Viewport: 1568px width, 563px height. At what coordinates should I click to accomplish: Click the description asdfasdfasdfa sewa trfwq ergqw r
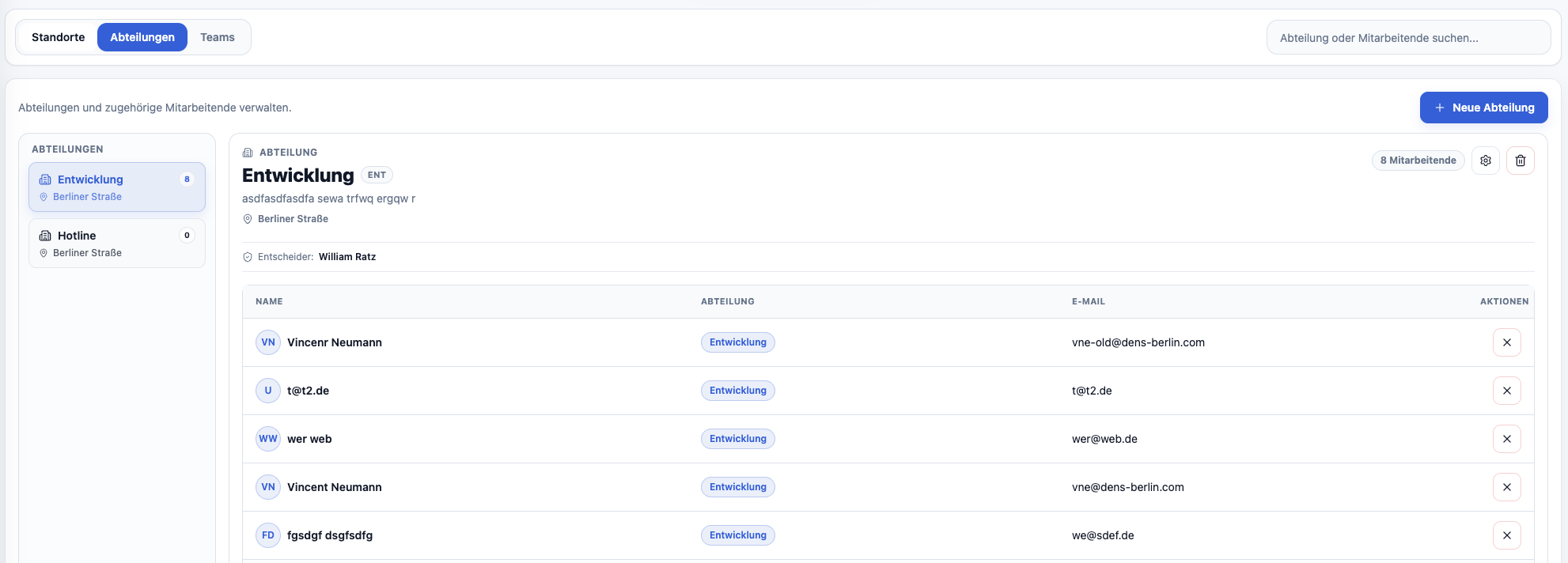[328, 198]
